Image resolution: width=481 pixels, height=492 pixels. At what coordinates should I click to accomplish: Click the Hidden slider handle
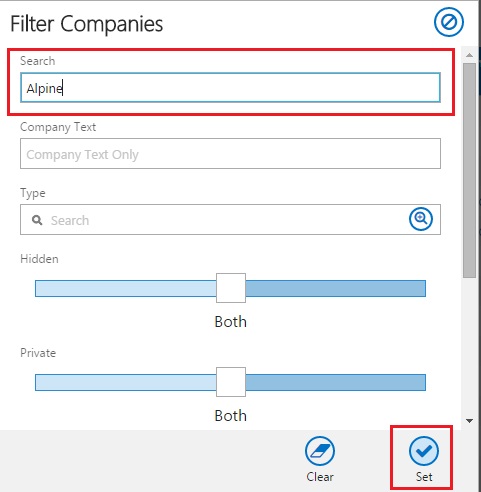[231, 288]
